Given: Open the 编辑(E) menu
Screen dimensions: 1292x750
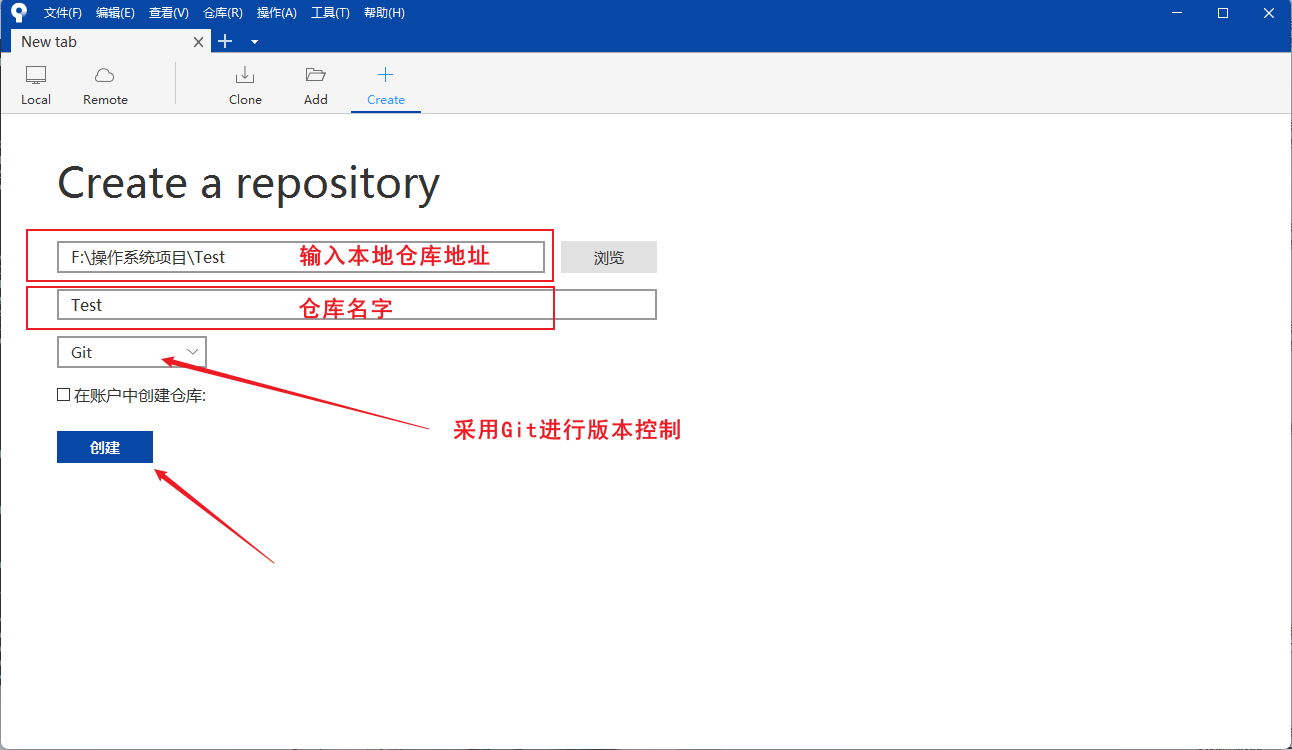Looking at the screenshot, I should point(115,13).
